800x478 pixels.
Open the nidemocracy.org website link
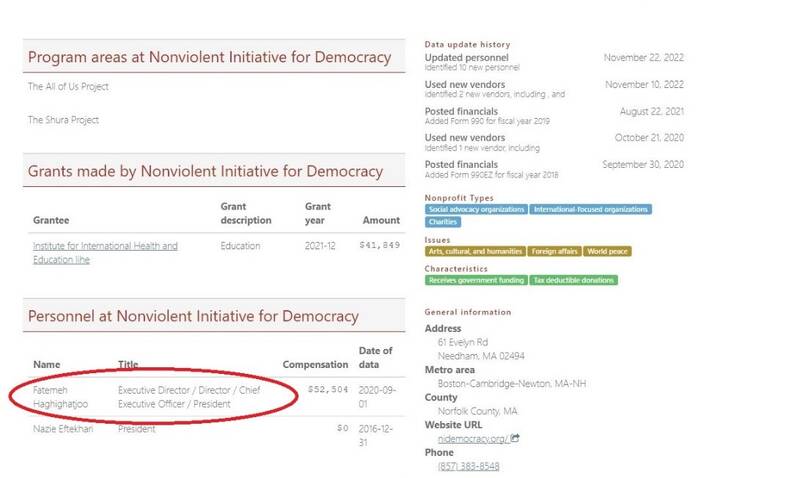pyautogui.click(x=473, y=438)
